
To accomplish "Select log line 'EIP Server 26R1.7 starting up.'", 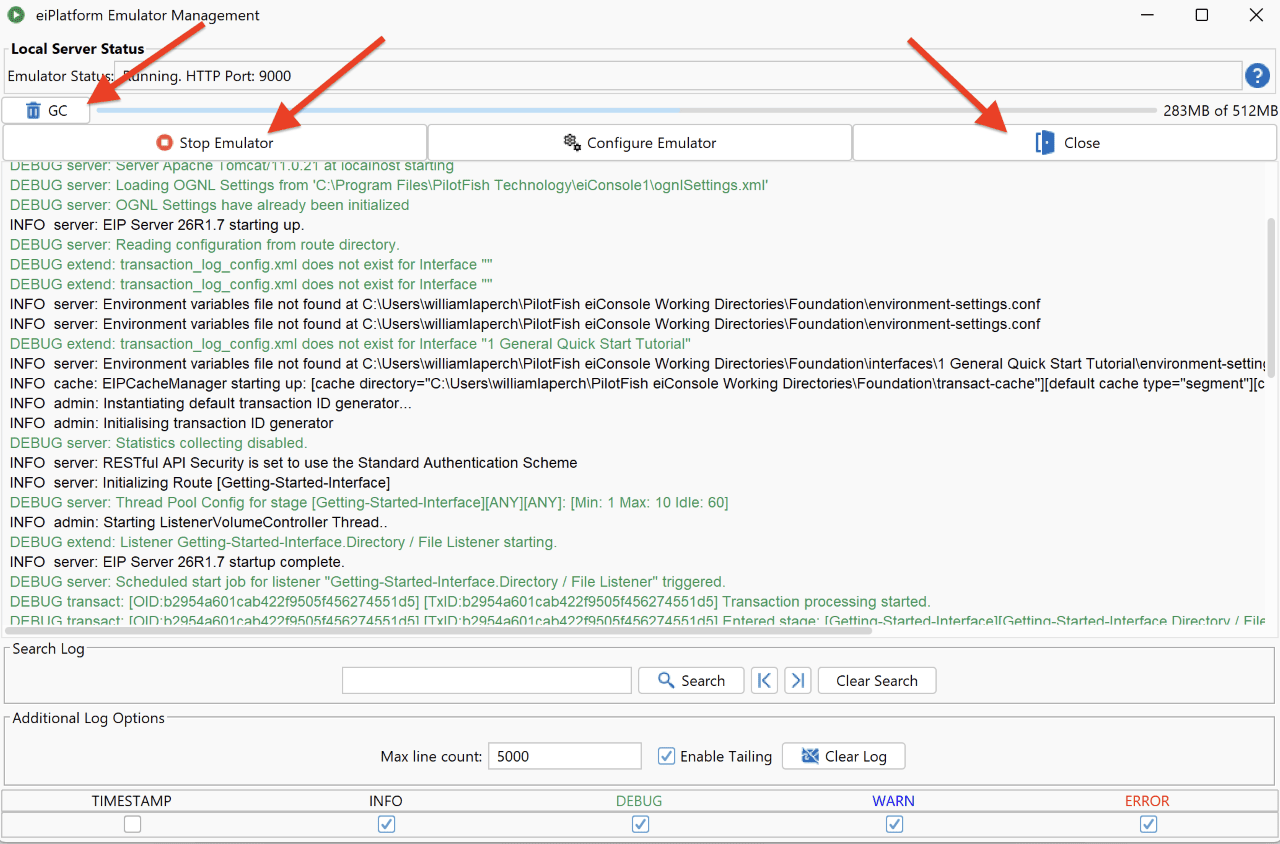I will pos(157,225).
